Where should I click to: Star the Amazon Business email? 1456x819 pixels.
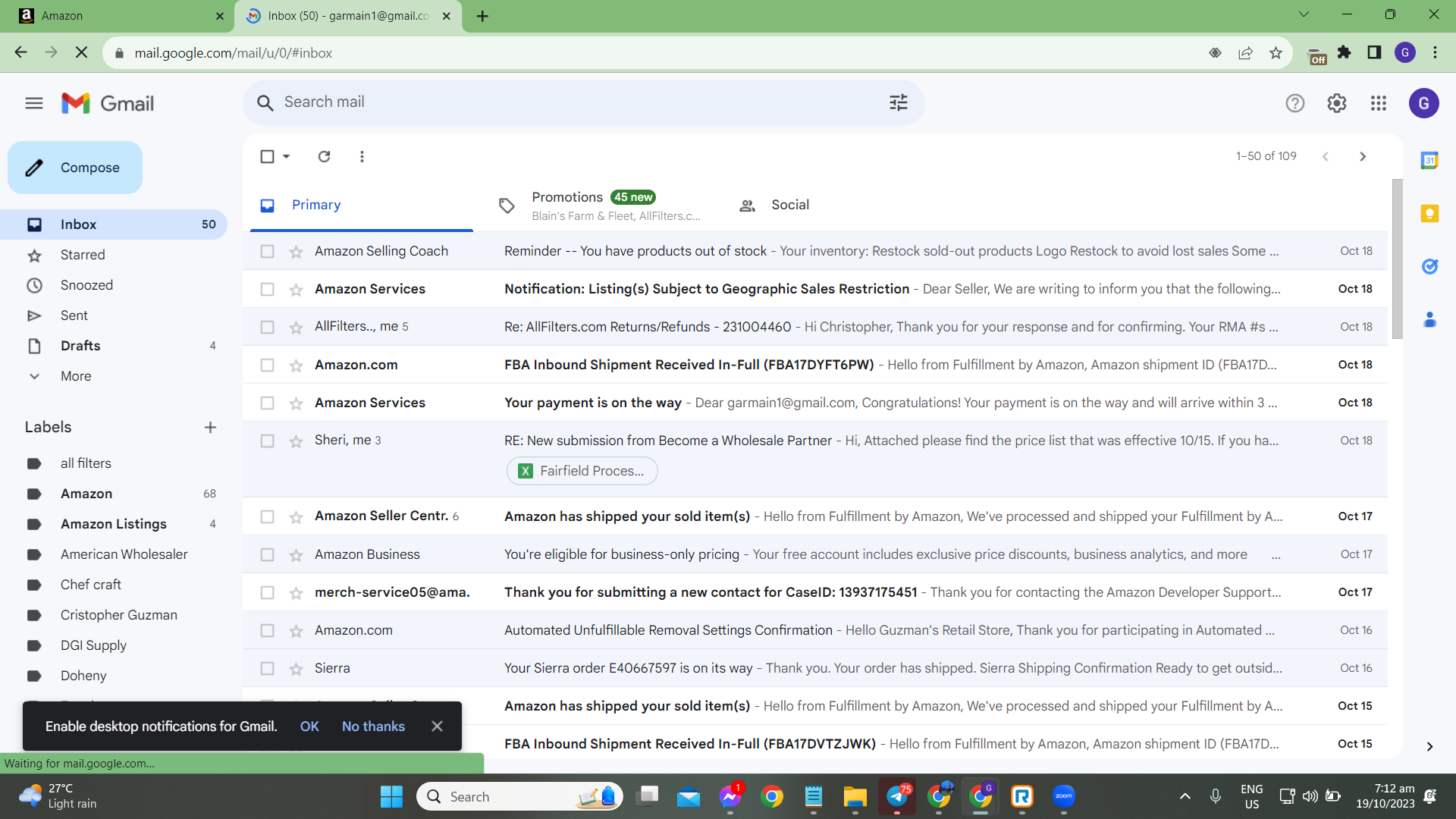[296, 555]
